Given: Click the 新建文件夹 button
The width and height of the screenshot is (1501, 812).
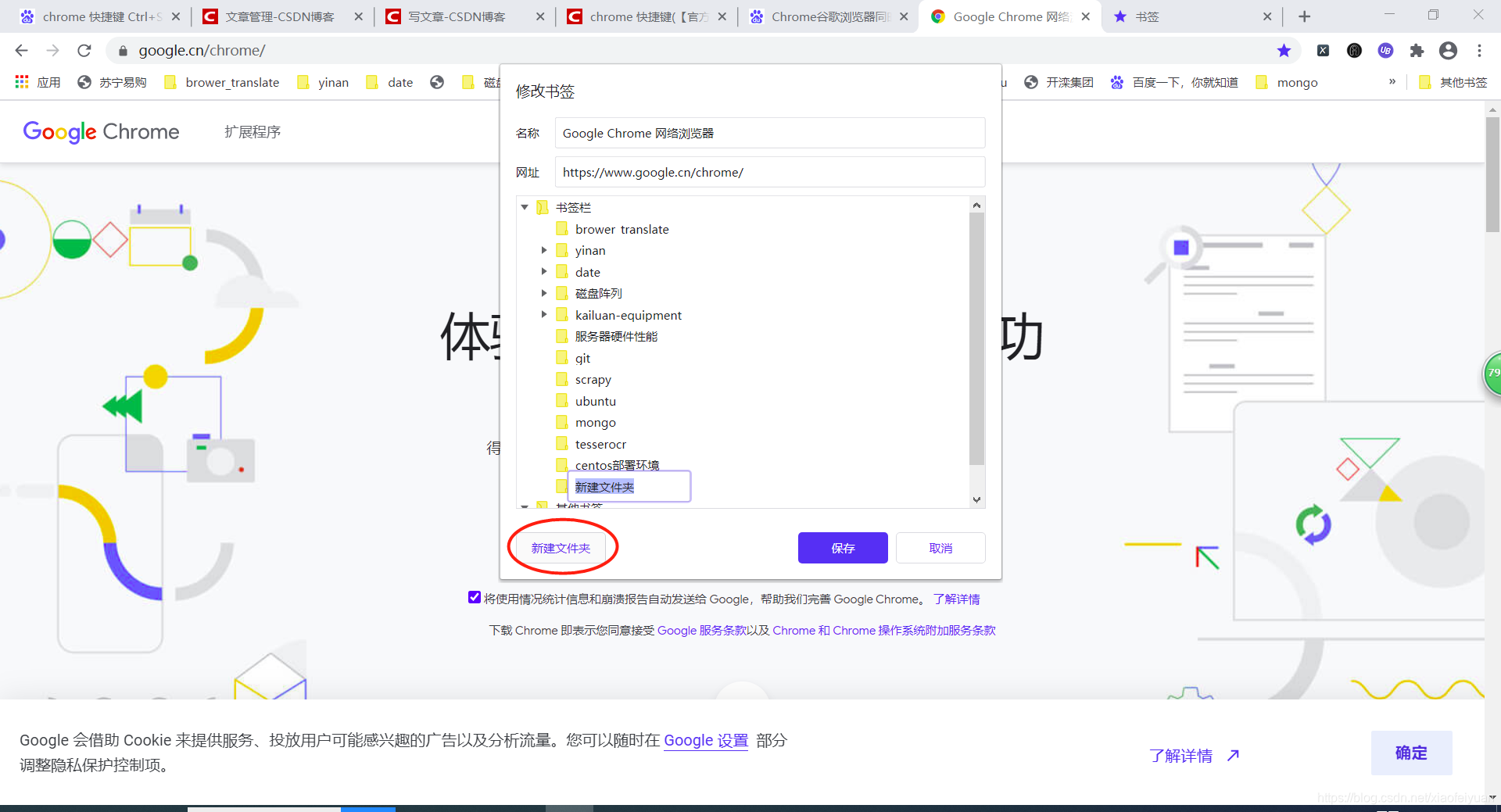Looking at the screenshot, I should (561, 548).
